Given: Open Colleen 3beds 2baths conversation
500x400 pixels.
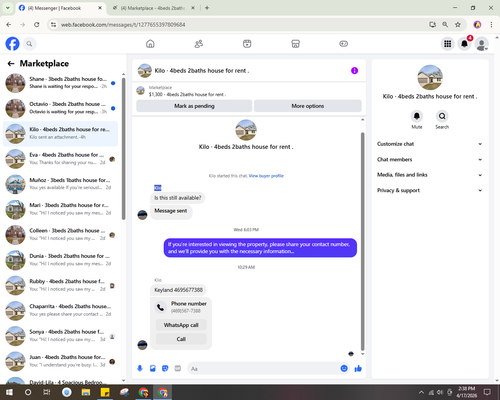Looking at the screenshot, I should (61, 235).
